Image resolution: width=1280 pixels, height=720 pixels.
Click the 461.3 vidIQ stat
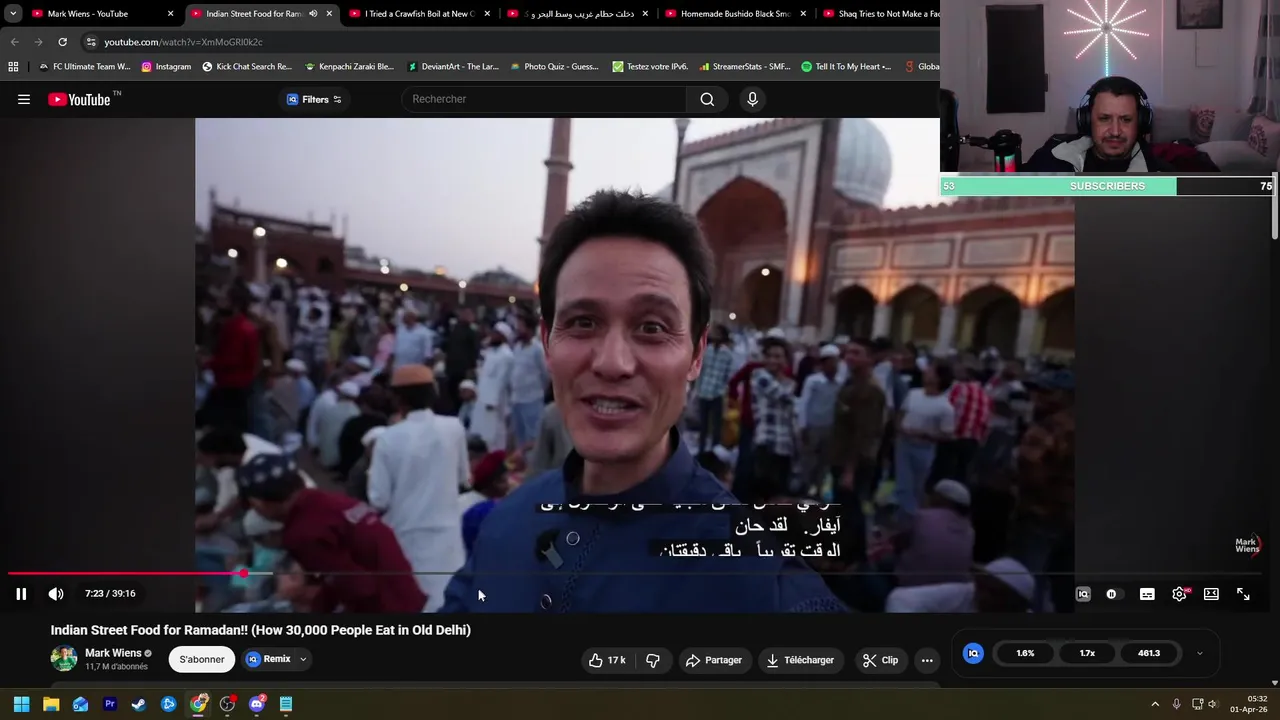pyautogui.click(x=1149, y=653)
